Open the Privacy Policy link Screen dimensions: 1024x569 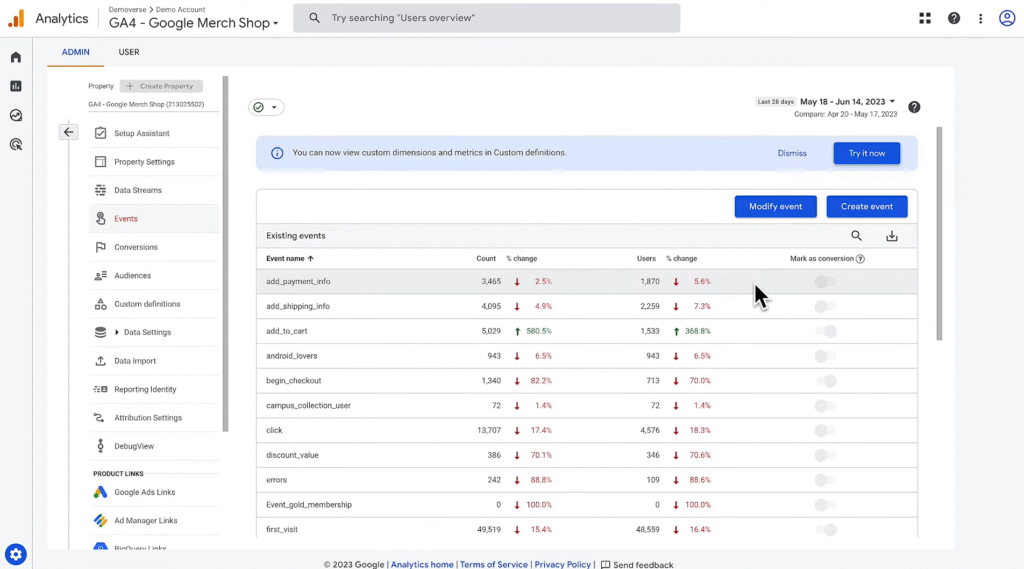point(562,564)
